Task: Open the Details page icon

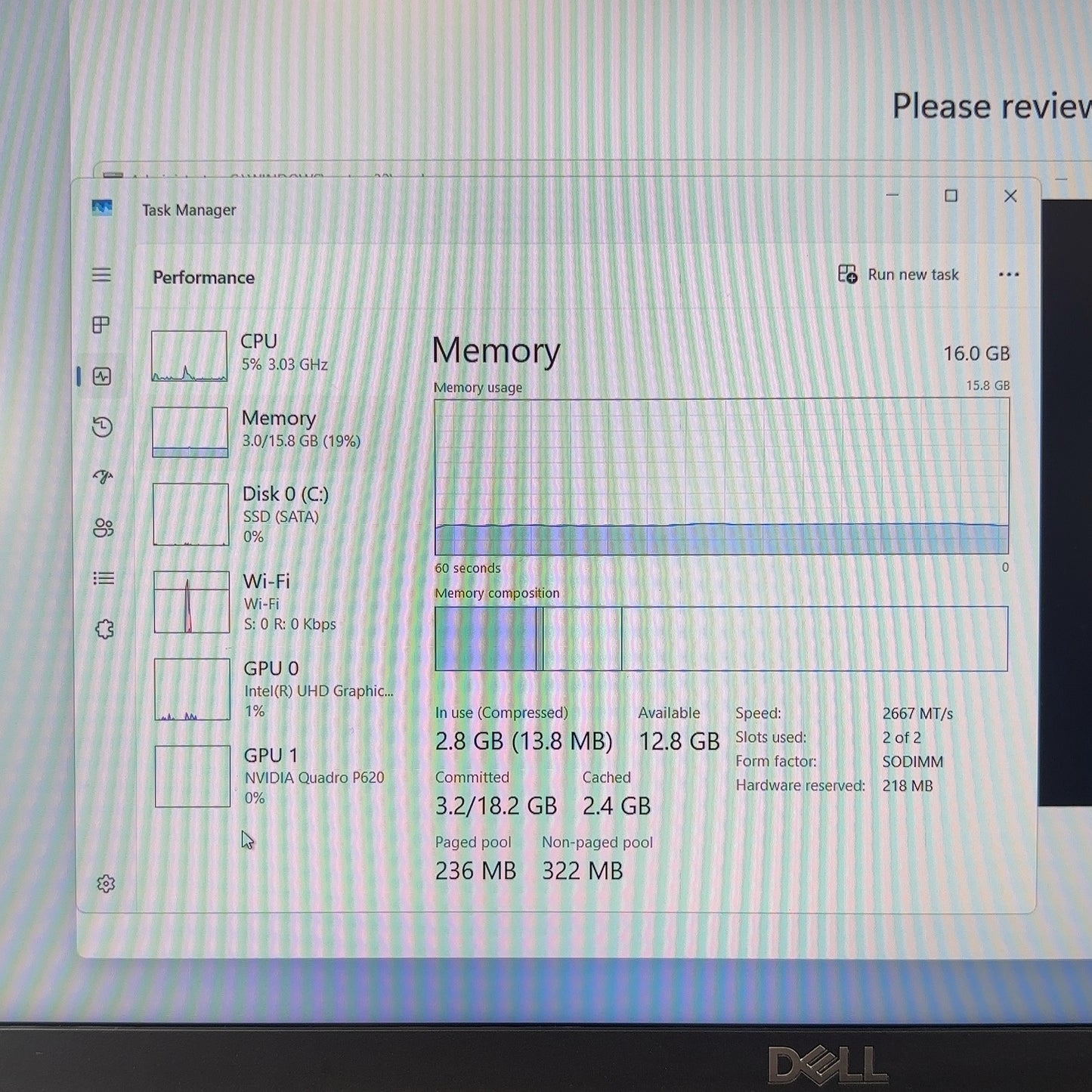Action: tap(104, 578)
